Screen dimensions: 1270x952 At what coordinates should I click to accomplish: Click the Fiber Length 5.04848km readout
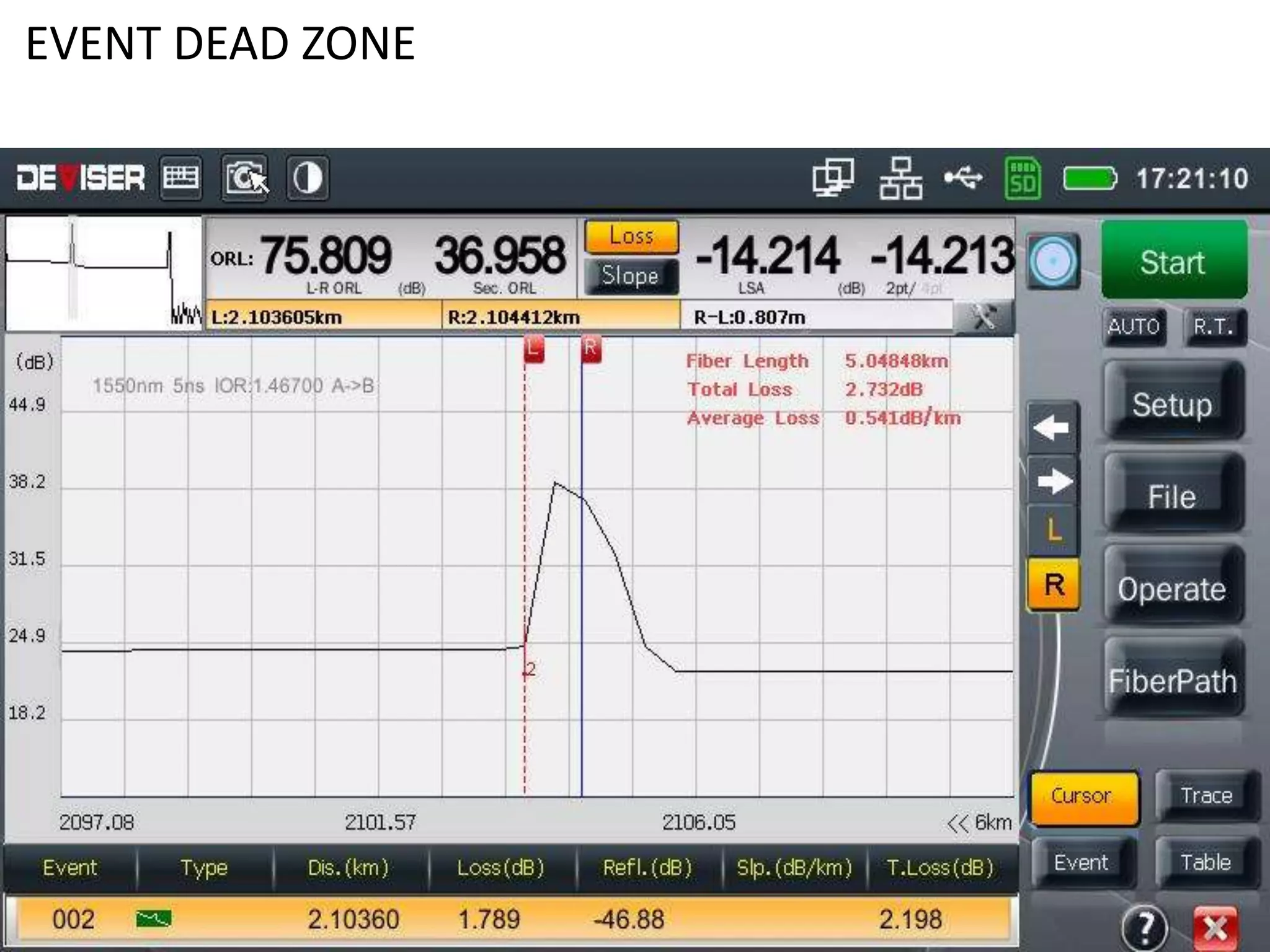[817, 361]
